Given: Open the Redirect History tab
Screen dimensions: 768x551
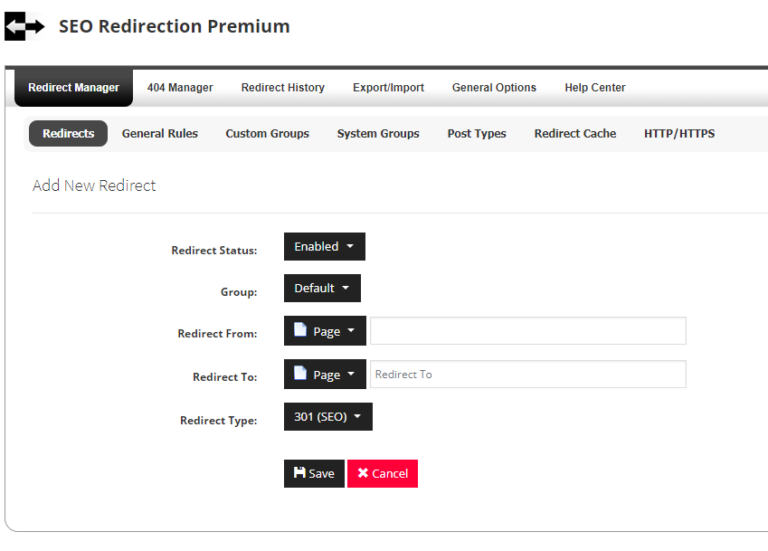Looking at the screenshot, I should (x=283, y=88).
